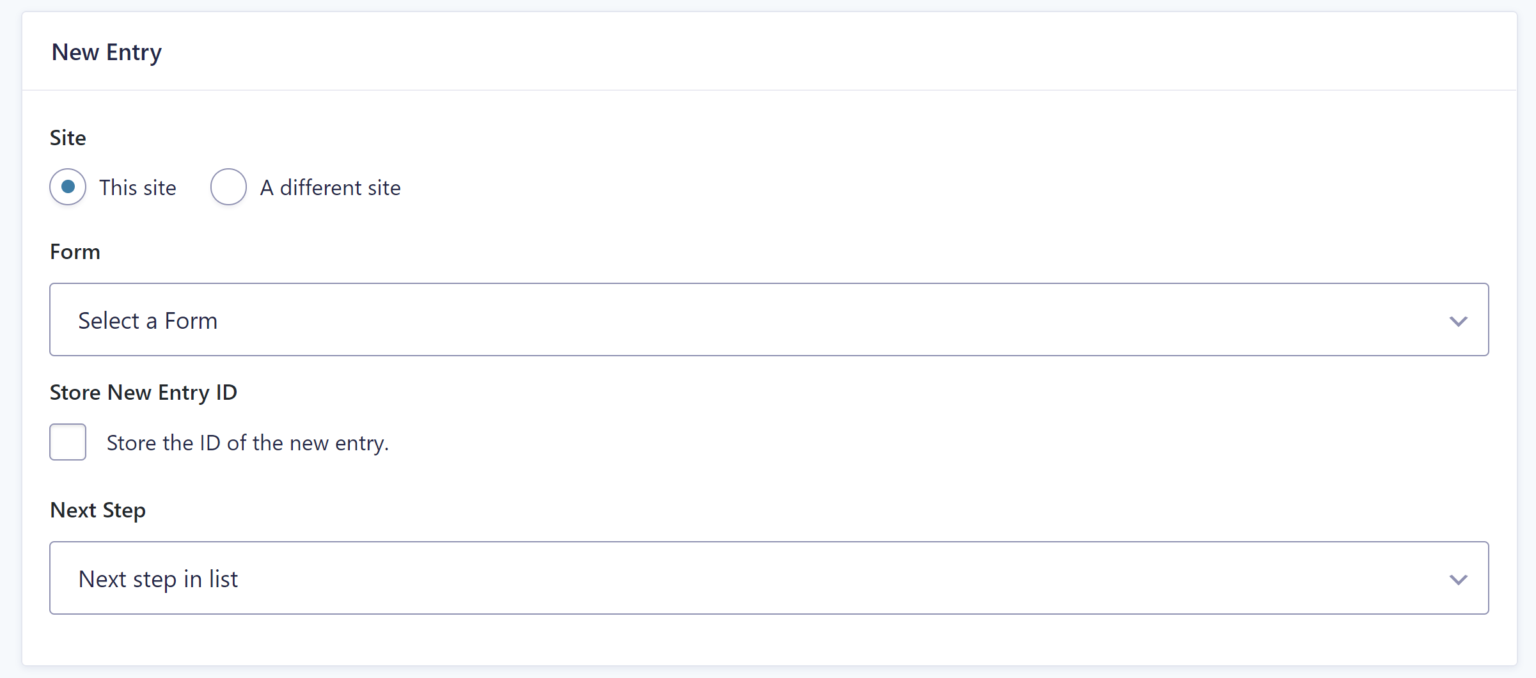Click the "New Entry" panel heading
The height and width of the screenshot is (678, 1536).
click(106, 52)
